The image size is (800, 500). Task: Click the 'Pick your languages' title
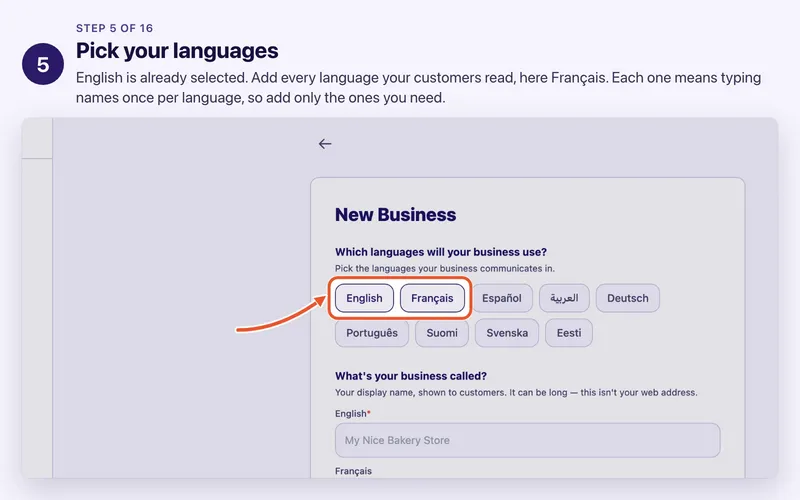177,51
